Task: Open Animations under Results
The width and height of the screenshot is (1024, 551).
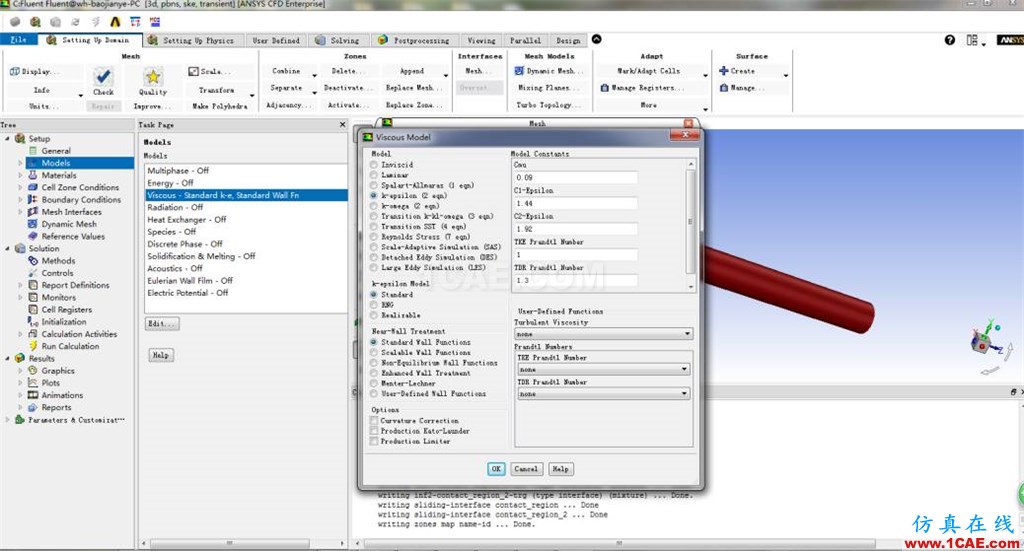Action: point(62,395)
